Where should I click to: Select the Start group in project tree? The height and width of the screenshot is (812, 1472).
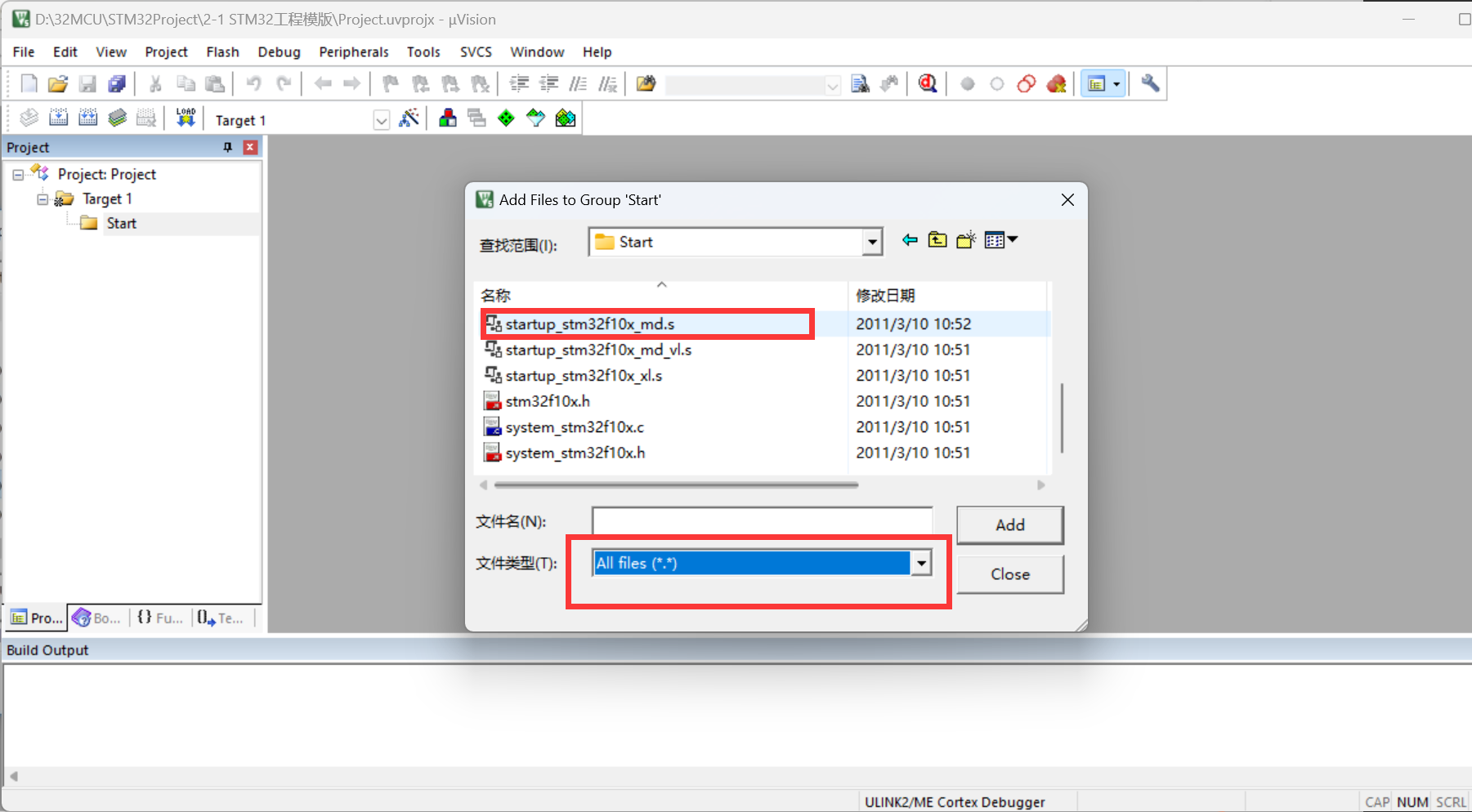[x=121, y=223]
